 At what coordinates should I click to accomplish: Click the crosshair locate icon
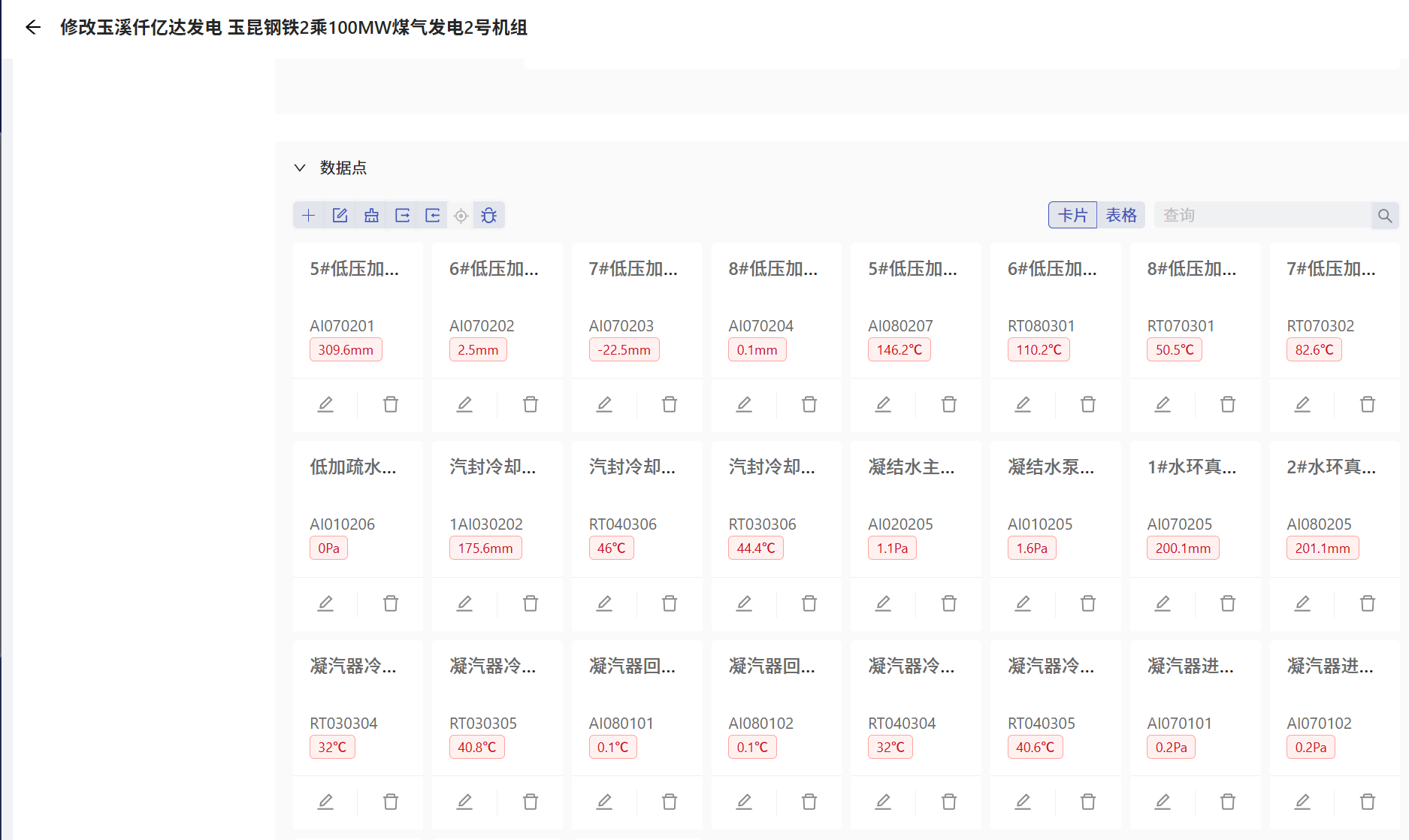point(461,216)
